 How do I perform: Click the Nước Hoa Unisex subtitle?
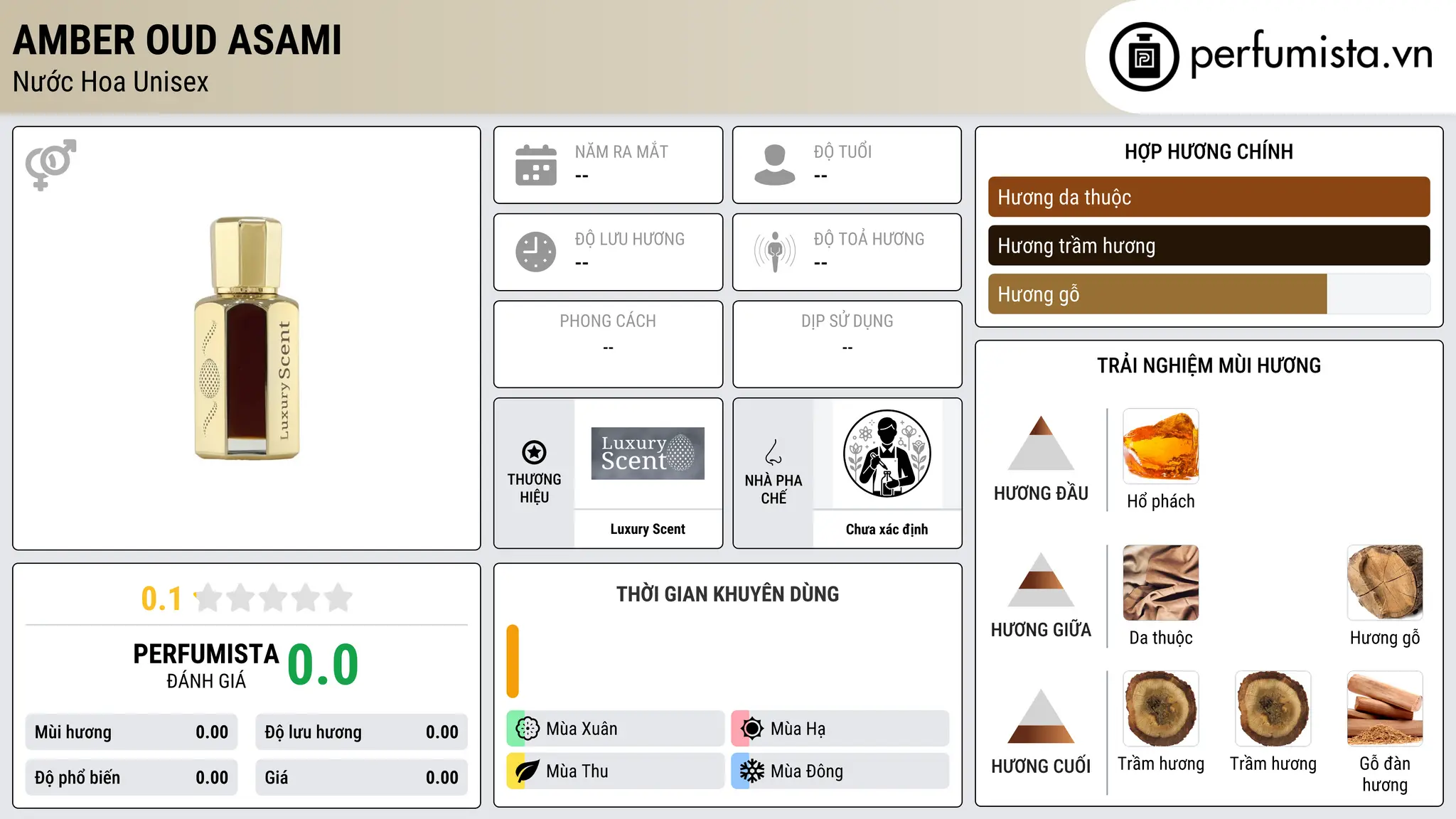[110, 82]
